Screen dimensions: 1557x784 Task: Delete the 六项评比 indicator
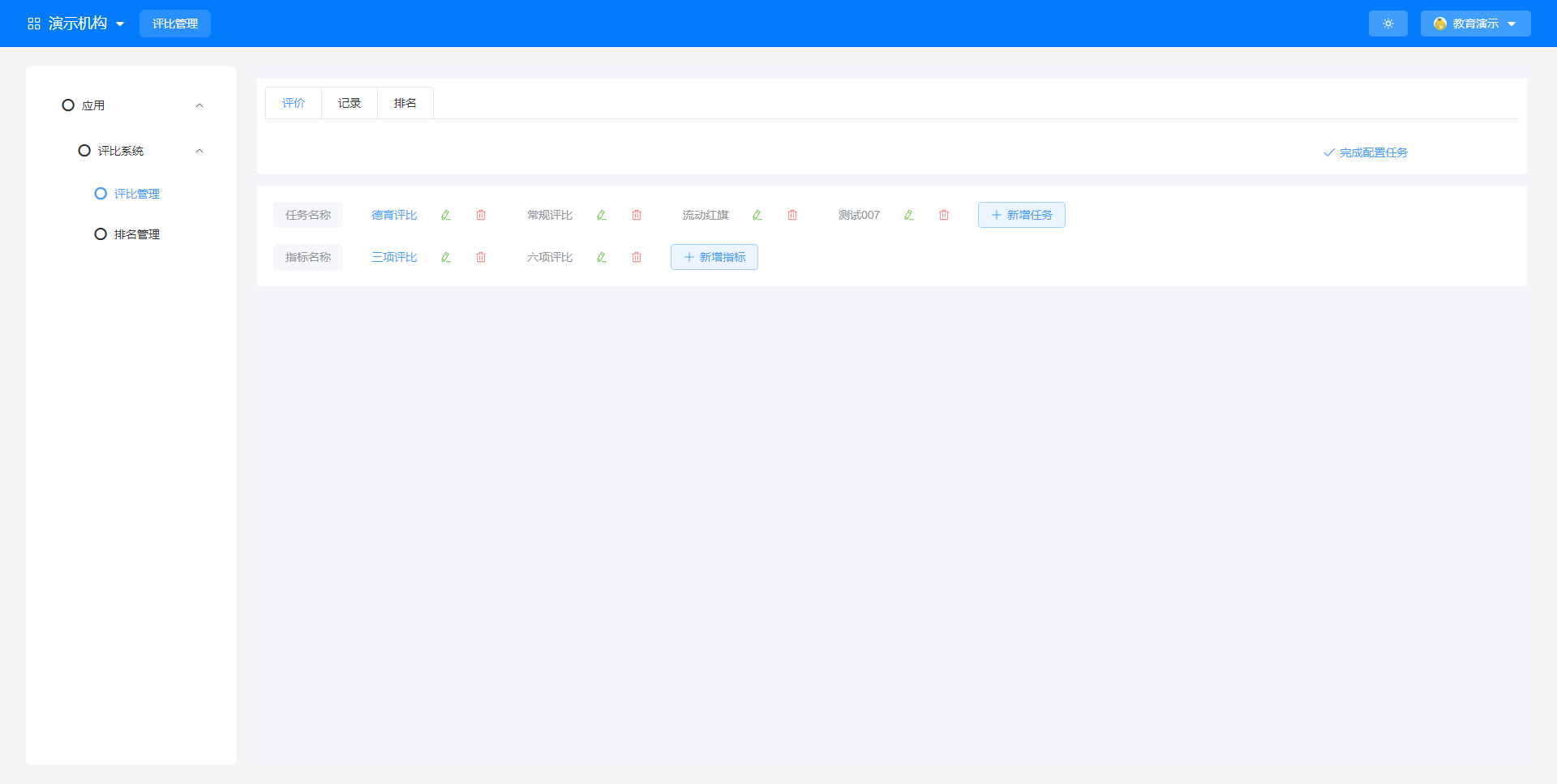point(637,257)
